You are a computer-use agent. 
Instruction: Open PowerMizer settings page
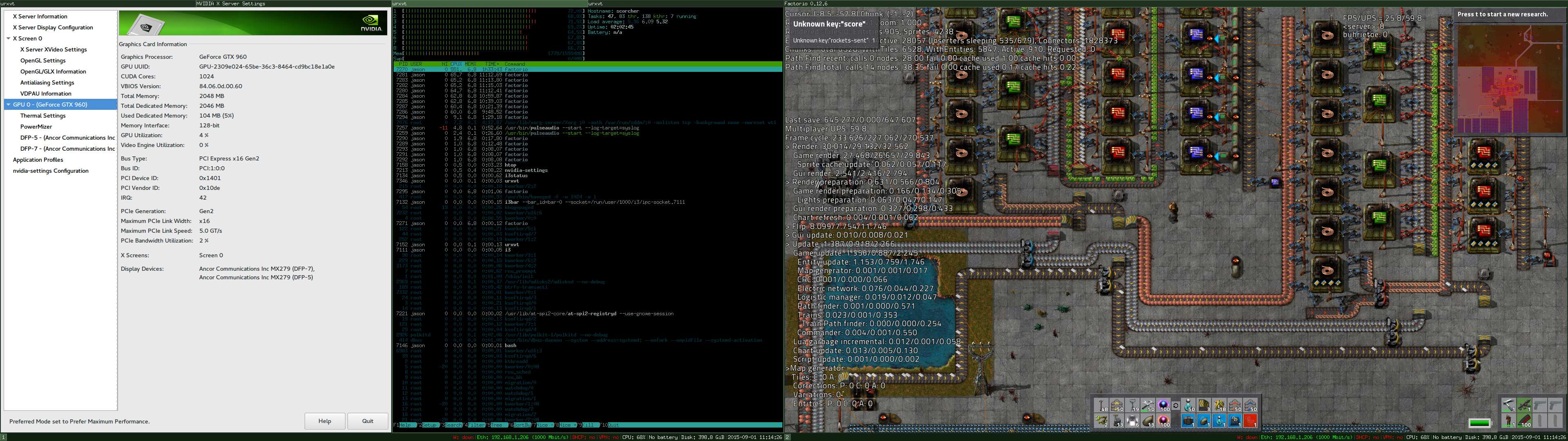coord(36,127)
